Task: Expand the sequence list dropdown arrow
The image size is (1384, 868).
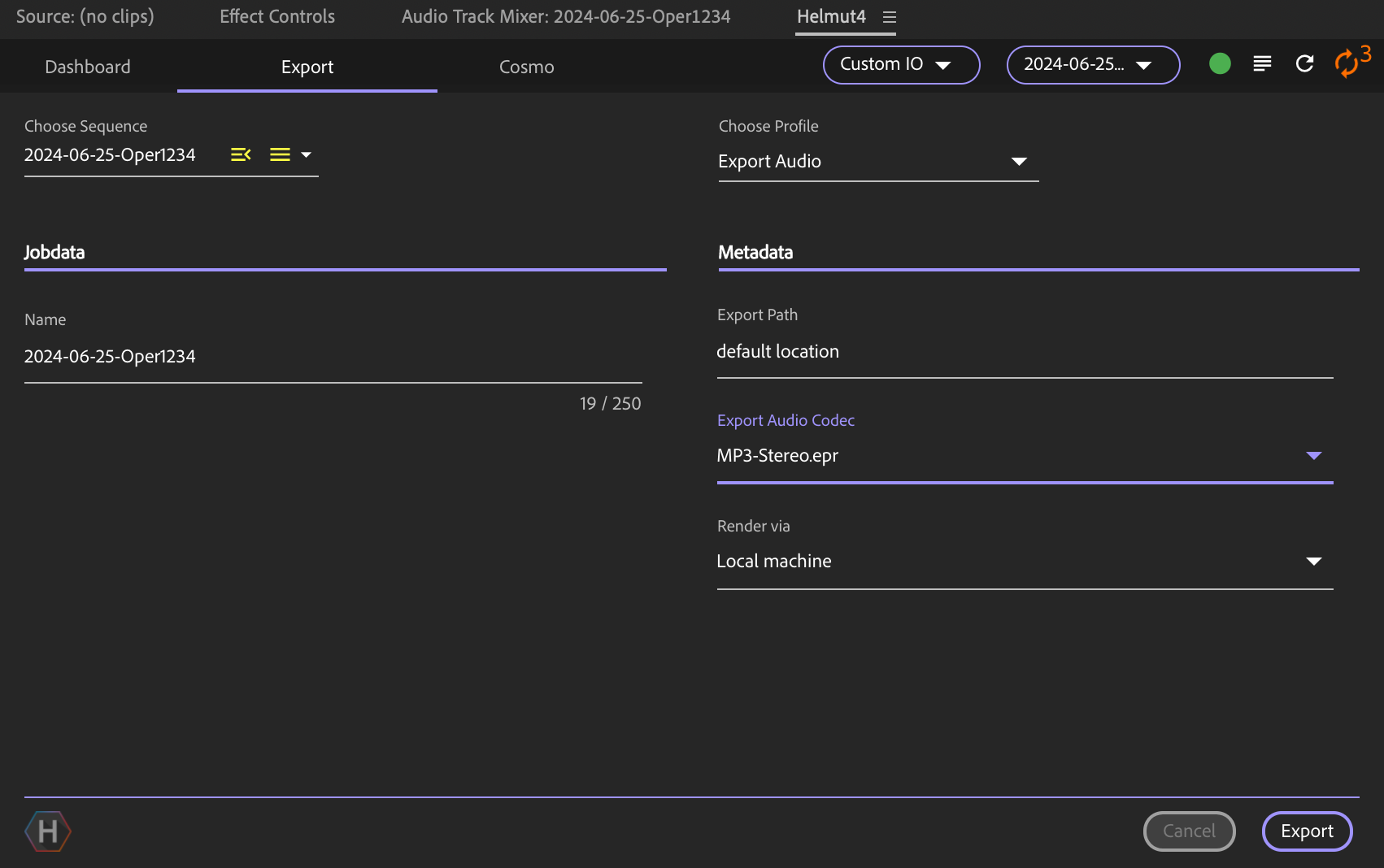Action: [x=307, y=154]
